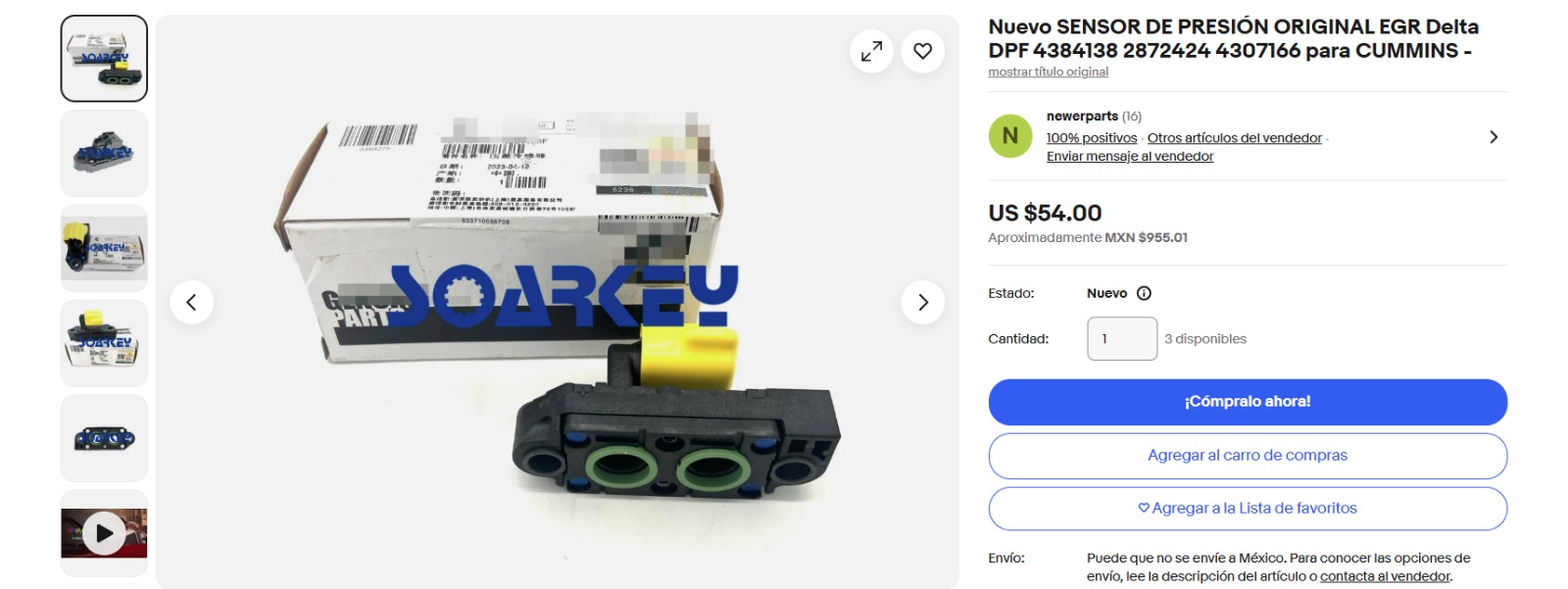Image resolution: width=1568 pixels, height=589 pixels.
Task: Show the previous product image
Action: (192, 302)
